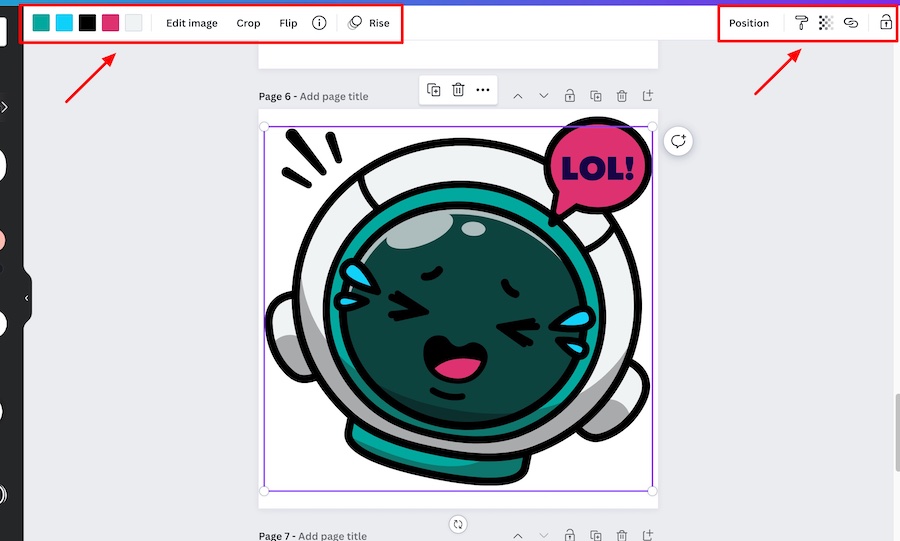Move Page 6 down with the arrow
The height and width of the screenshot is (541, 900).
pos(544,96)
